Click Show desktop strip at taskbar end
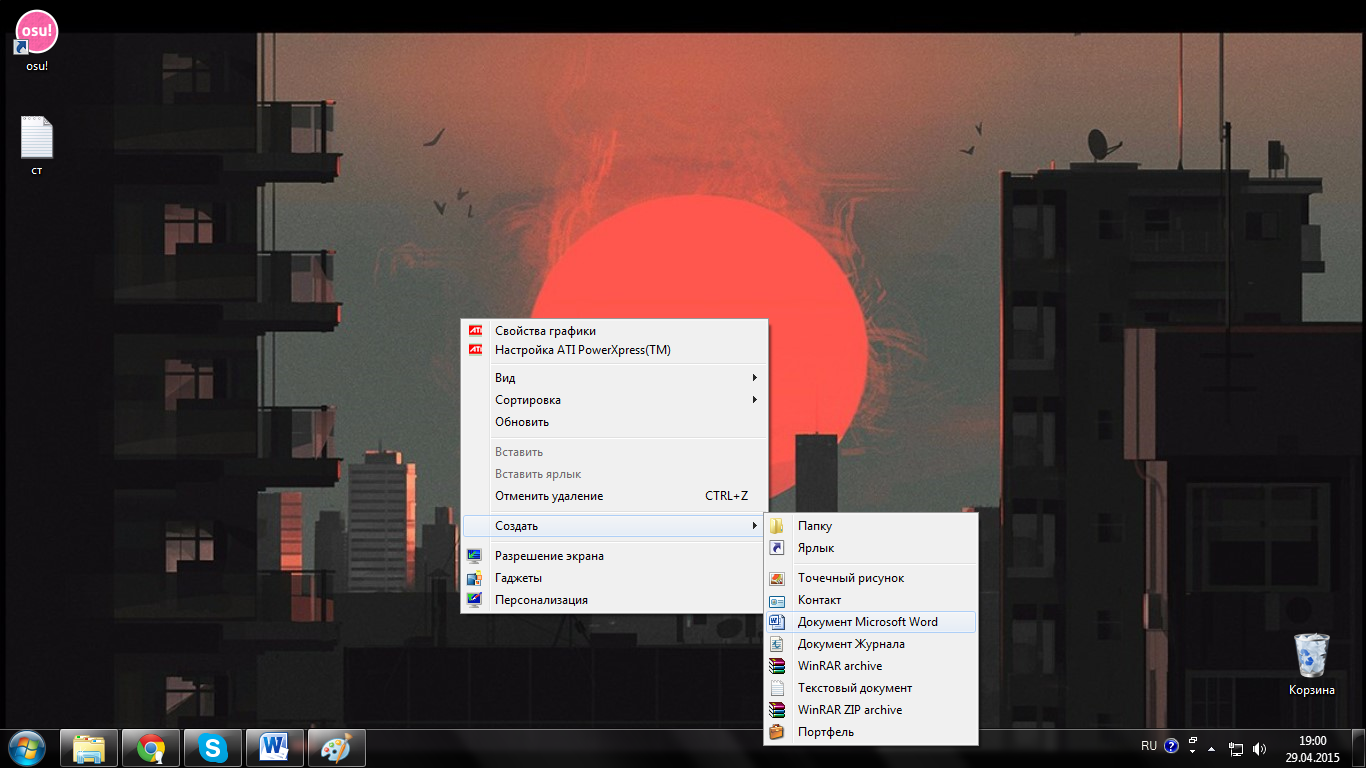 (x=1358, y=748)
